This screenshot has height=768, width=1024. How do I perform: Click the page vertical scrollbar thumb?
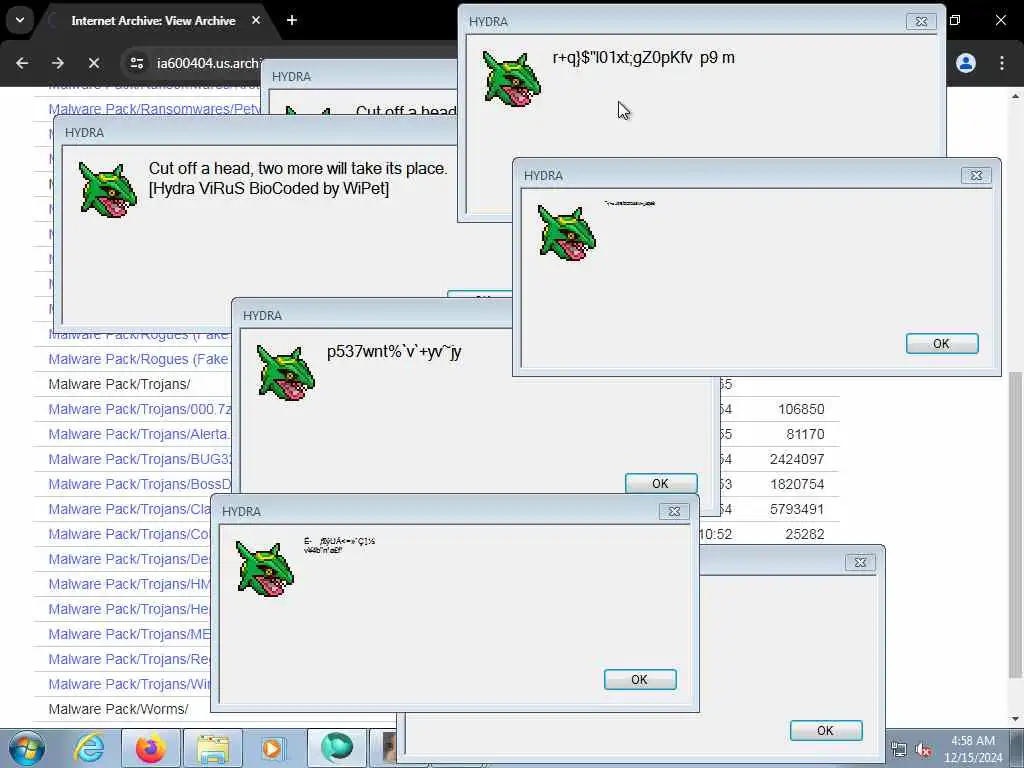pos(1016,526)
